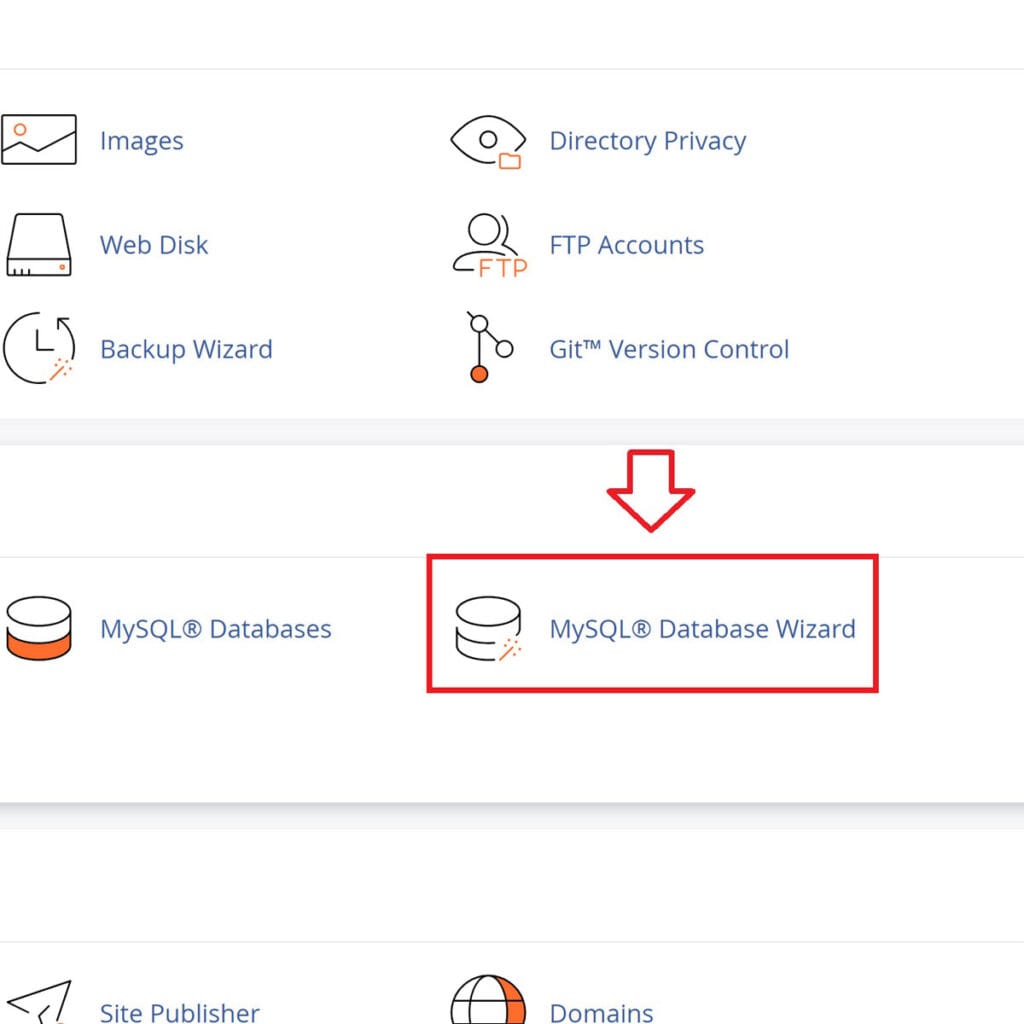This screenshot has height=1024, width=1024.
Task: Click the Web Disk drive icon
Action: [x=39, y=245]
